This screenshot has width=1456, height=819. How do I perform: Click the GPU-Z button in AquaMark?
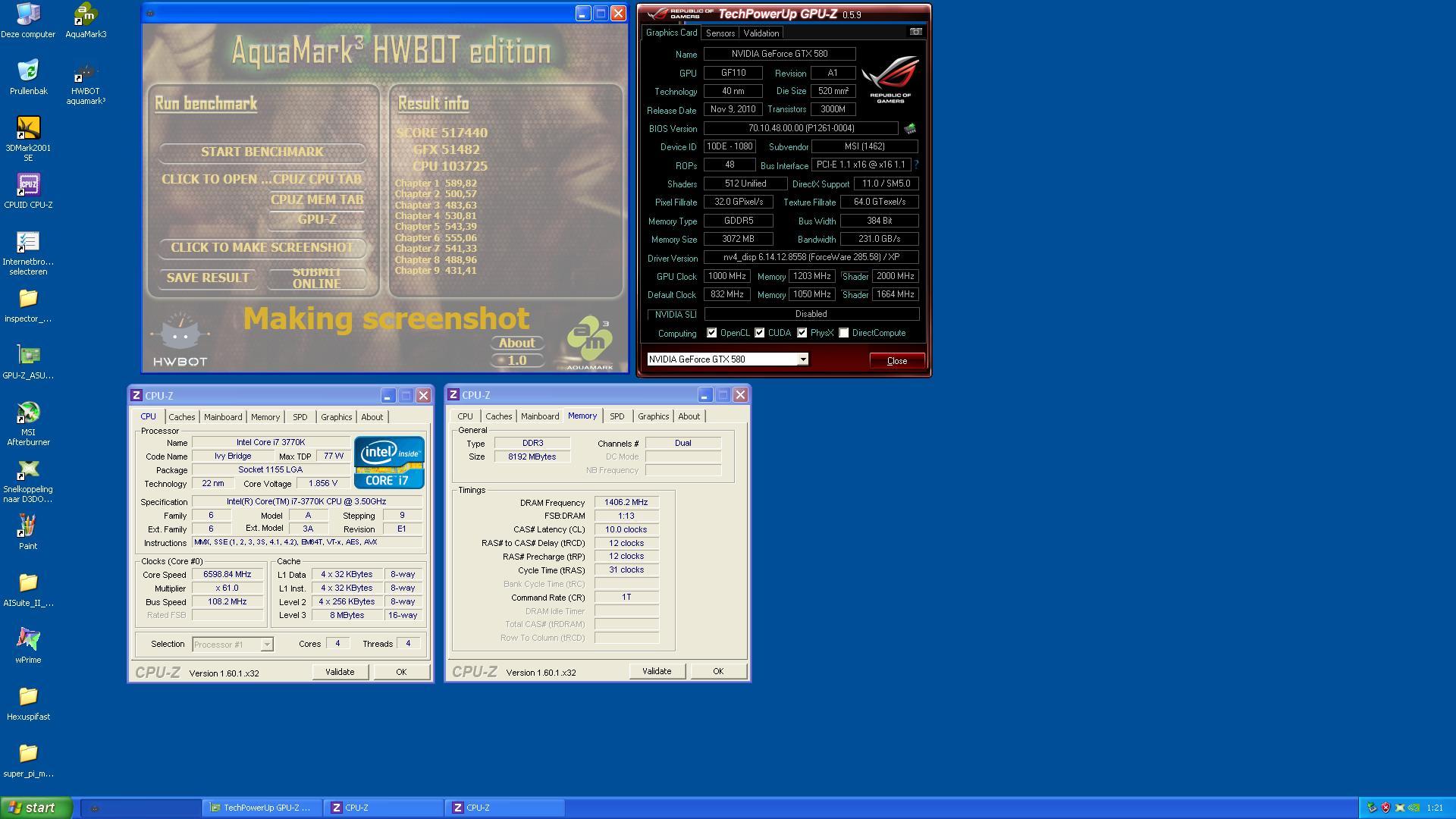click(x=317, y=219)
